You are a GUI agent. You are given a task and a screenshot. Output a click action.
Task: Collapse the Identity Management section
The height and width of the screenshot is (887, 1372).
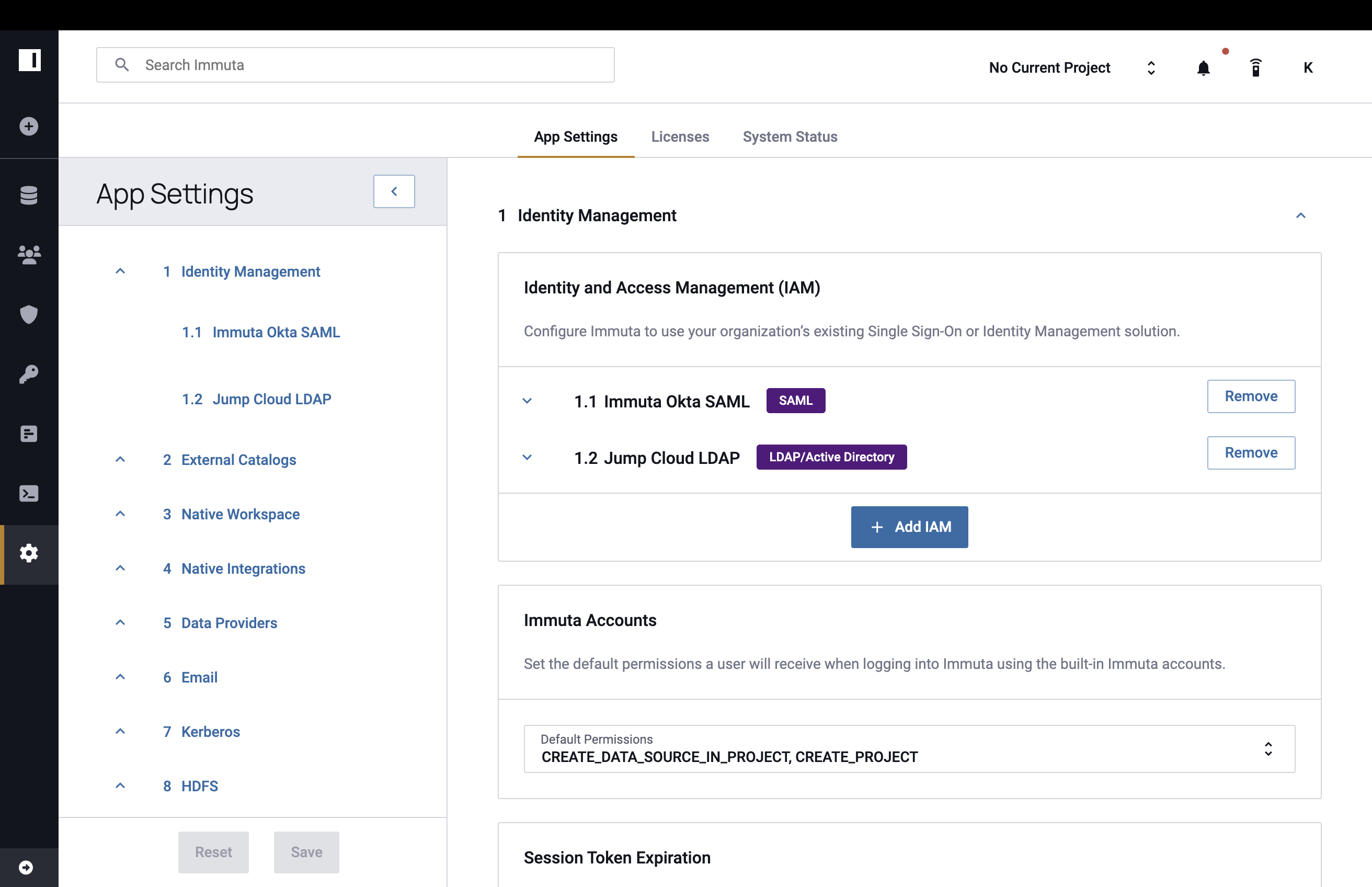click(x=1300, y=215)
